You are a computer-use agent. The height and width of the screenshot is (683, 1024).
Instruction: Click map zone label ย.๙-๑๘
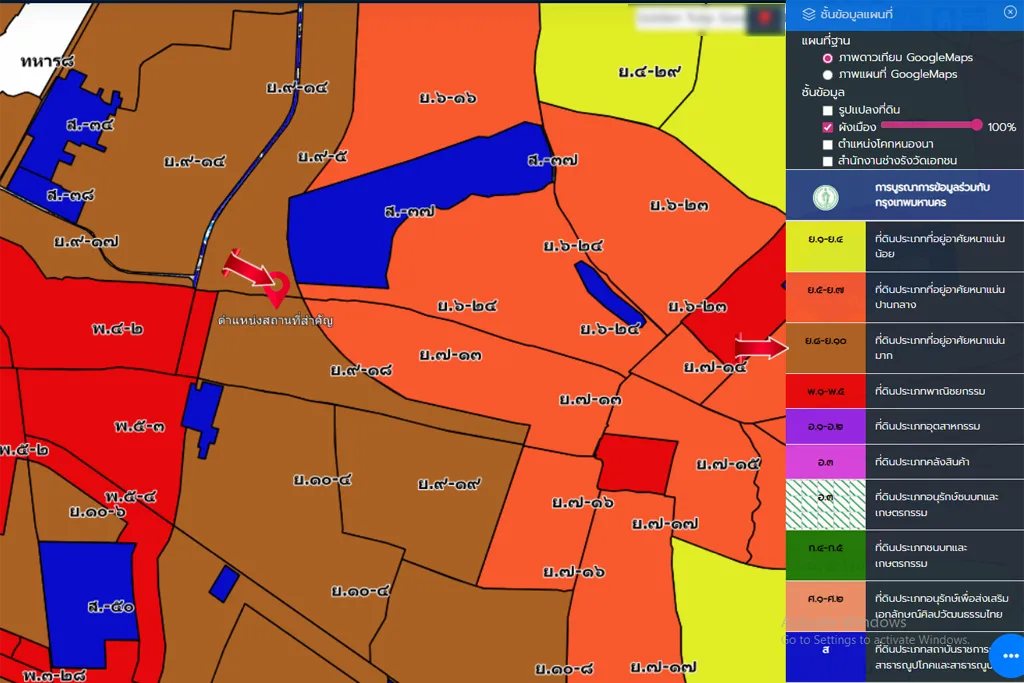361,370
